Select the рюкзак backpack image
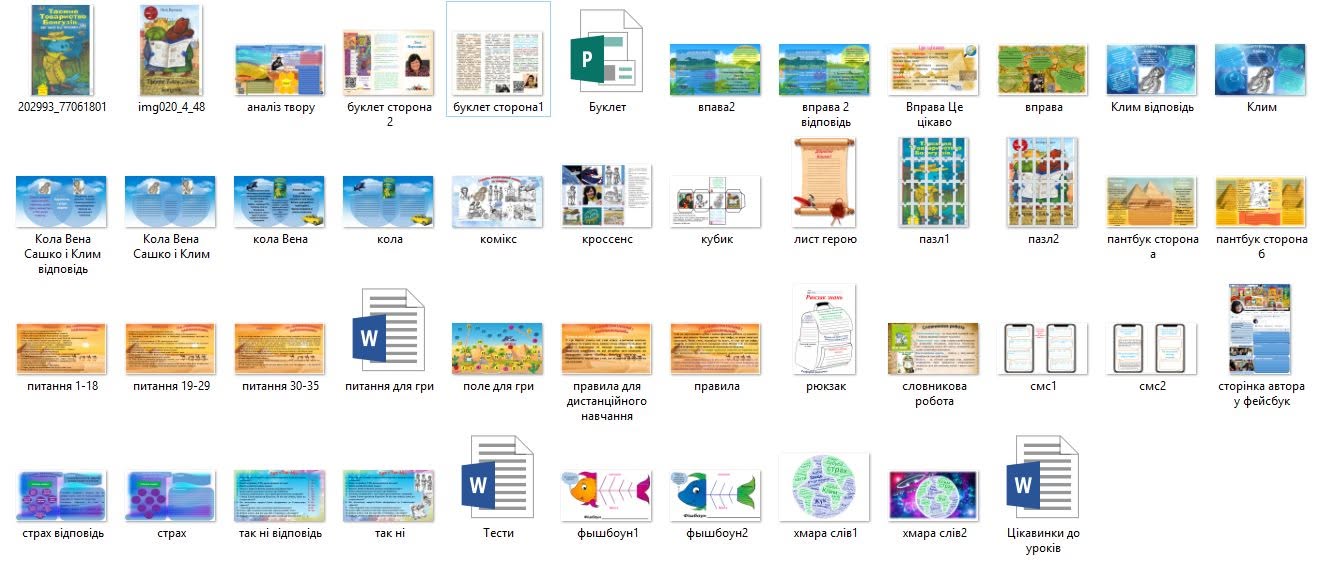Screen dimensions: 1321x561 pos(826,329)
